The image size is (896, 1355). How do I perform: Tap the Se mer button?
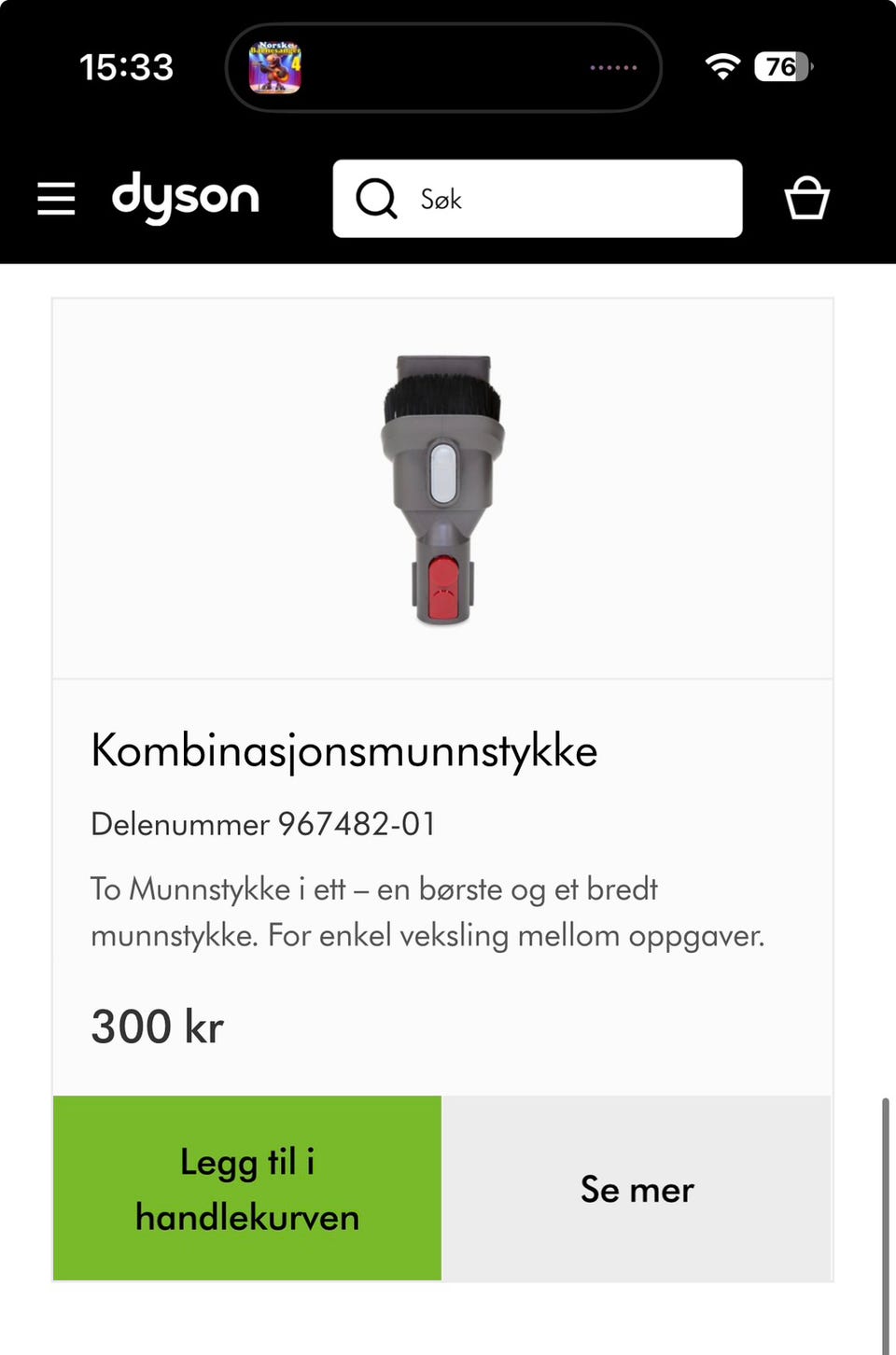click(637, 1188)
